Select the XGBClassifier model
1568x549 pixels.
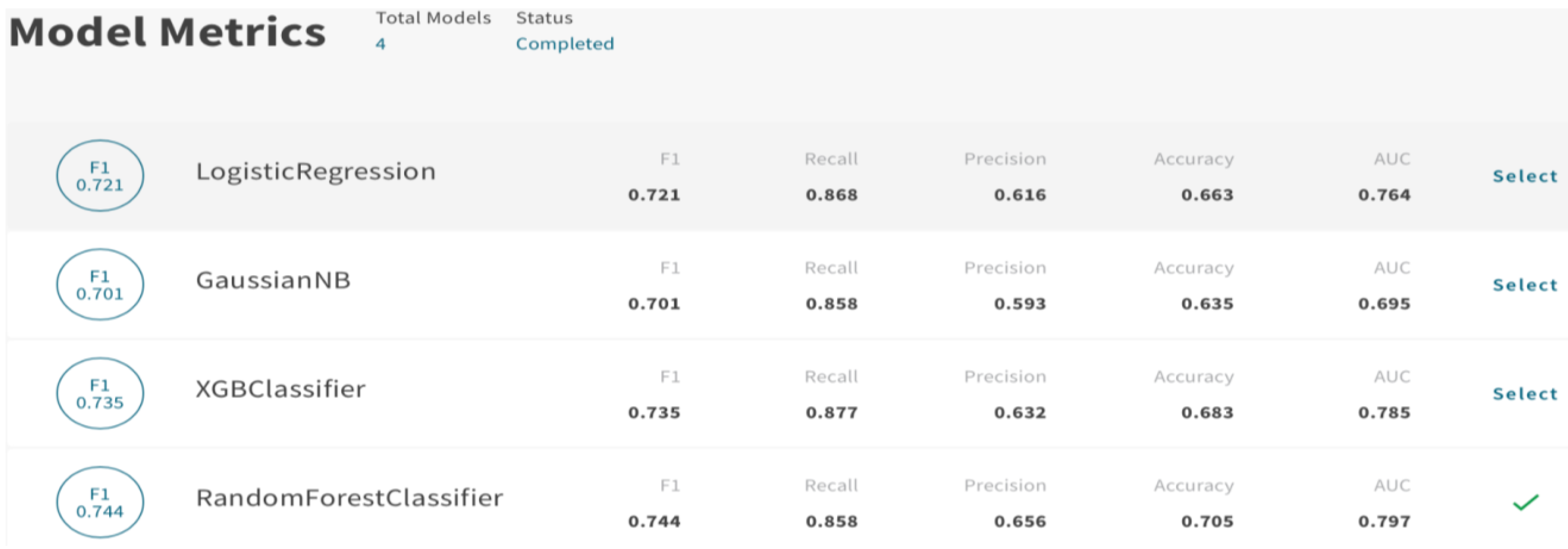tap(1525, 394)
